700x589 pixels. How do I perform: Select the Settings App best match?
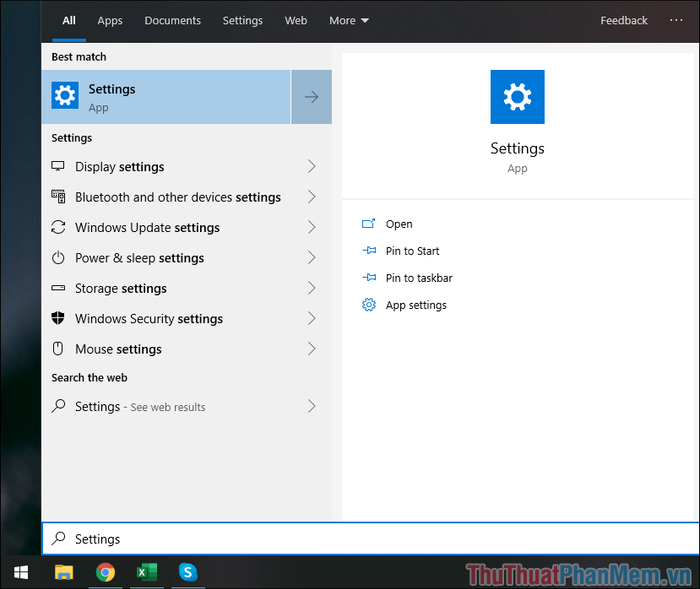point(166,97)
